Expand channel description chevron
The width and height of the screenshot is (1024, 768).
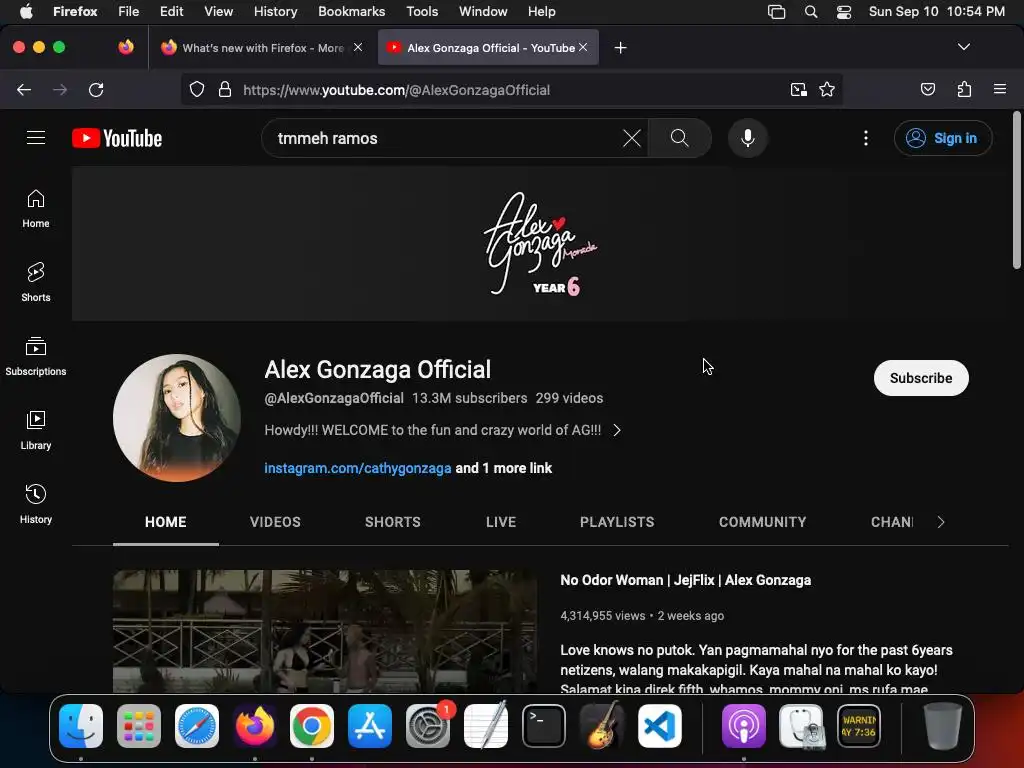[616, 430]
